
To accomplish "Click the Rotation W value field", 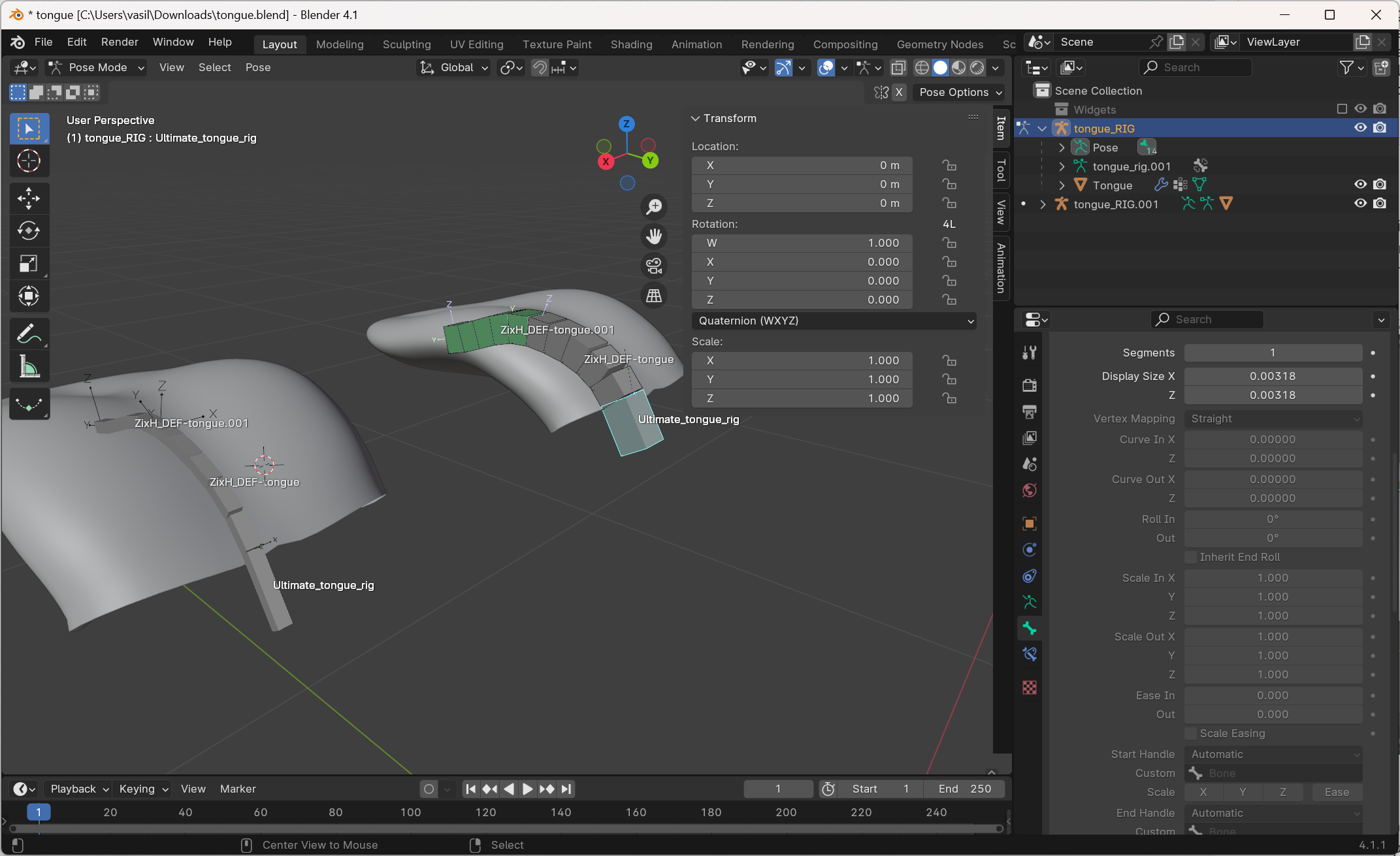I will tap(802, 243).
